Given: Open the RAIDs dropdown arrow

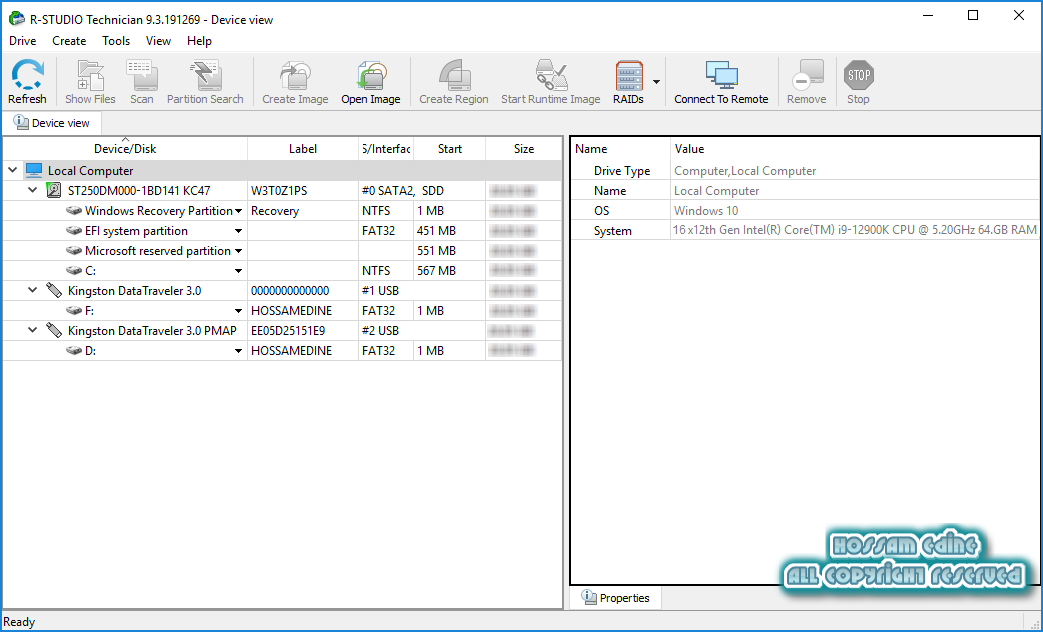Looking at the screenshot, I should click(657, 82).
